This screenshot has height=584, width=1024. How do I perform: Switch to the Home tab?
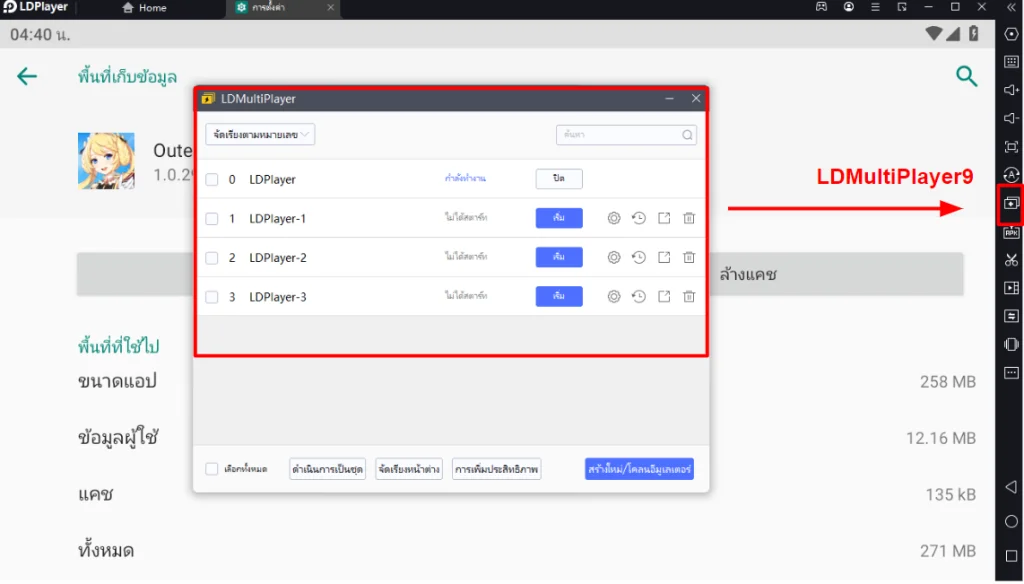(x=144, y=8)
